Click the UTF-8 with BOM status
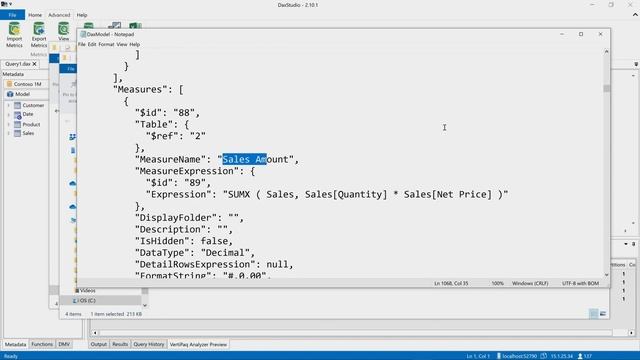640x360 pixels. (x=580, y=283)
